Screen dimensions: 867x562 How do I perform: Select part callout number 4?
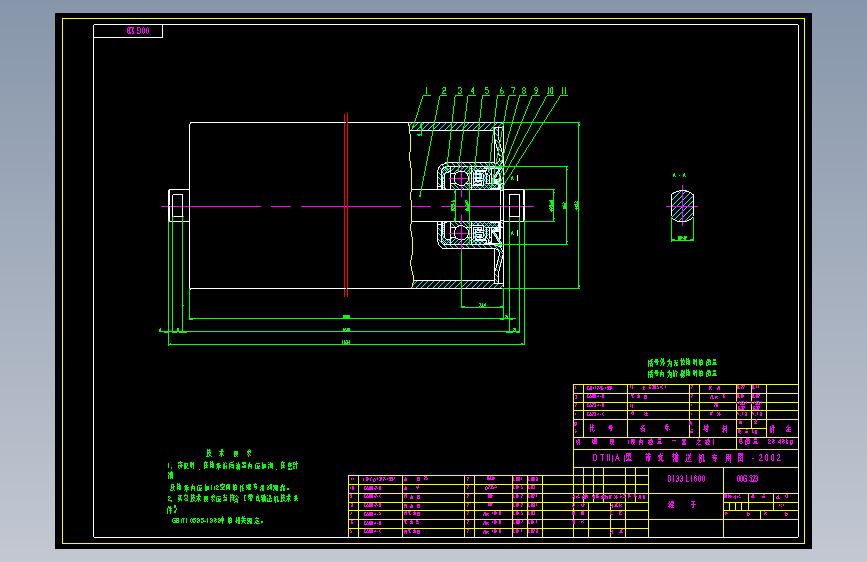coord(472,91)
